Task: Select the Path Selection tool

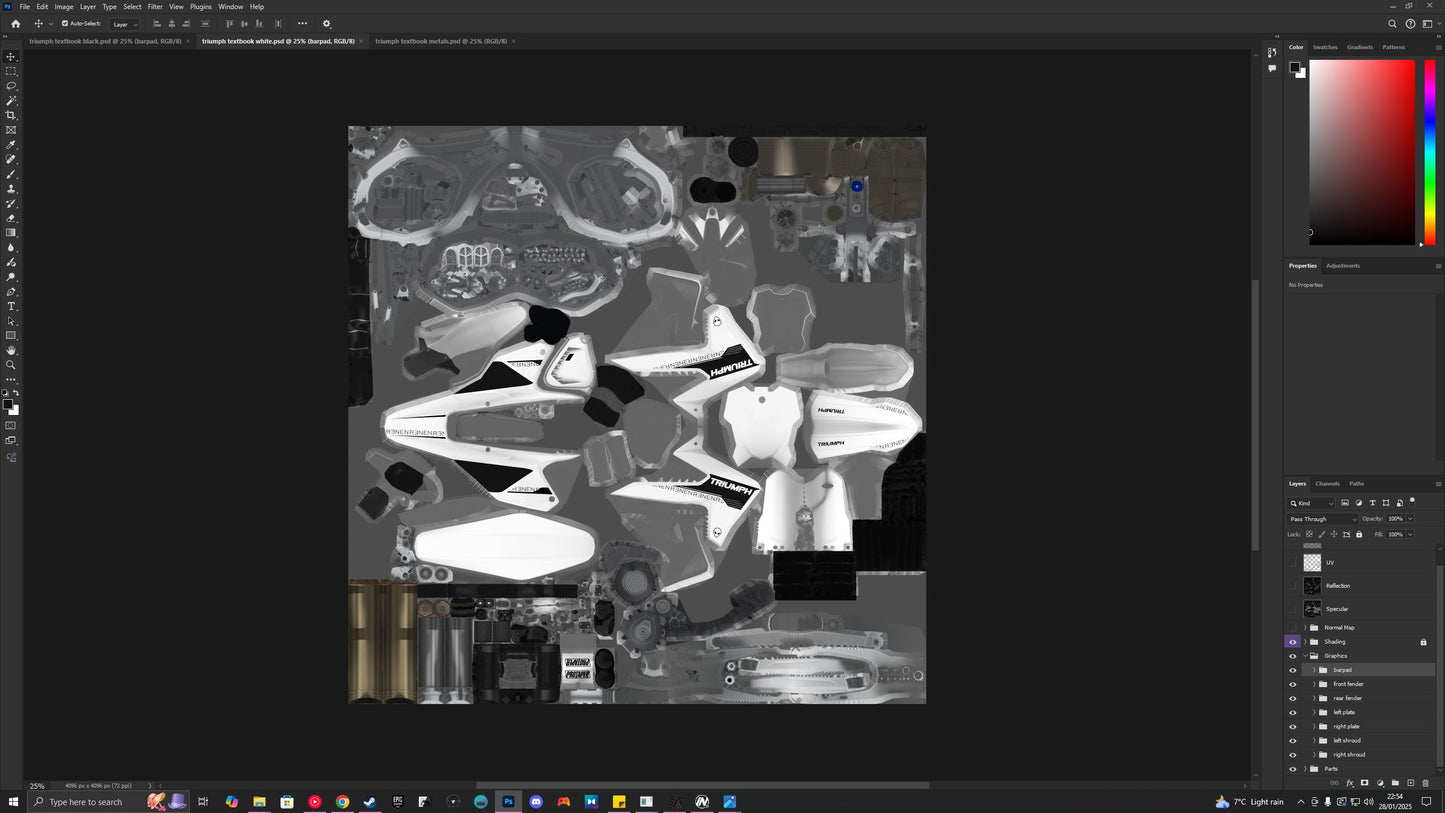Action: 11,321
